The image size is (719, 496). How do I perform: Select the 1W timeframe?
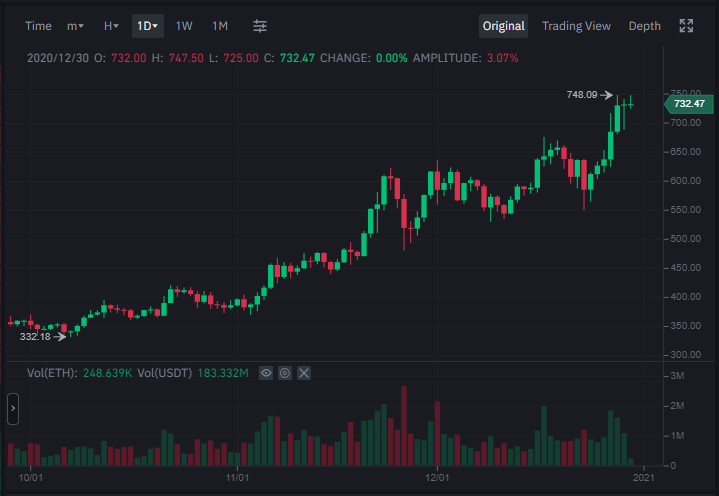click(x=184, y=26)
